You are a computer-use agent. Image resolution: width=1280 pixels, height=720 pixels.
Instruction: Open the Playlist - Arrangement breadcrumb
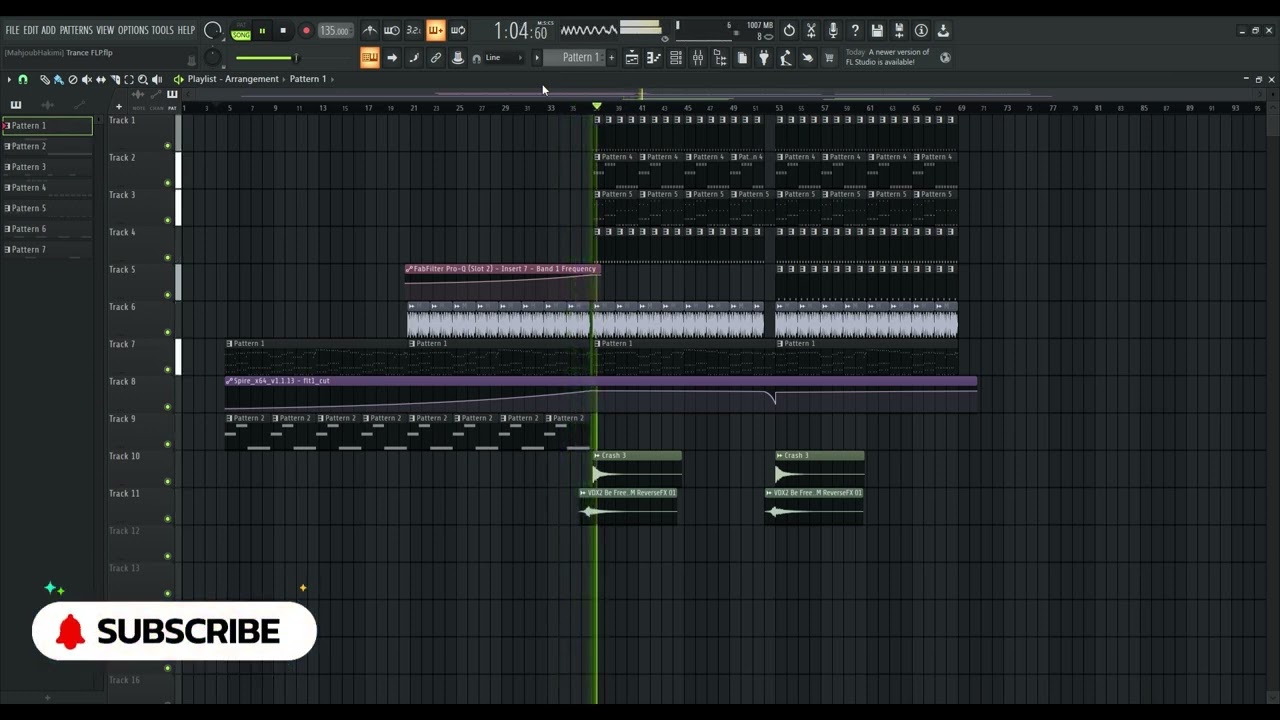tap(233, 79)
